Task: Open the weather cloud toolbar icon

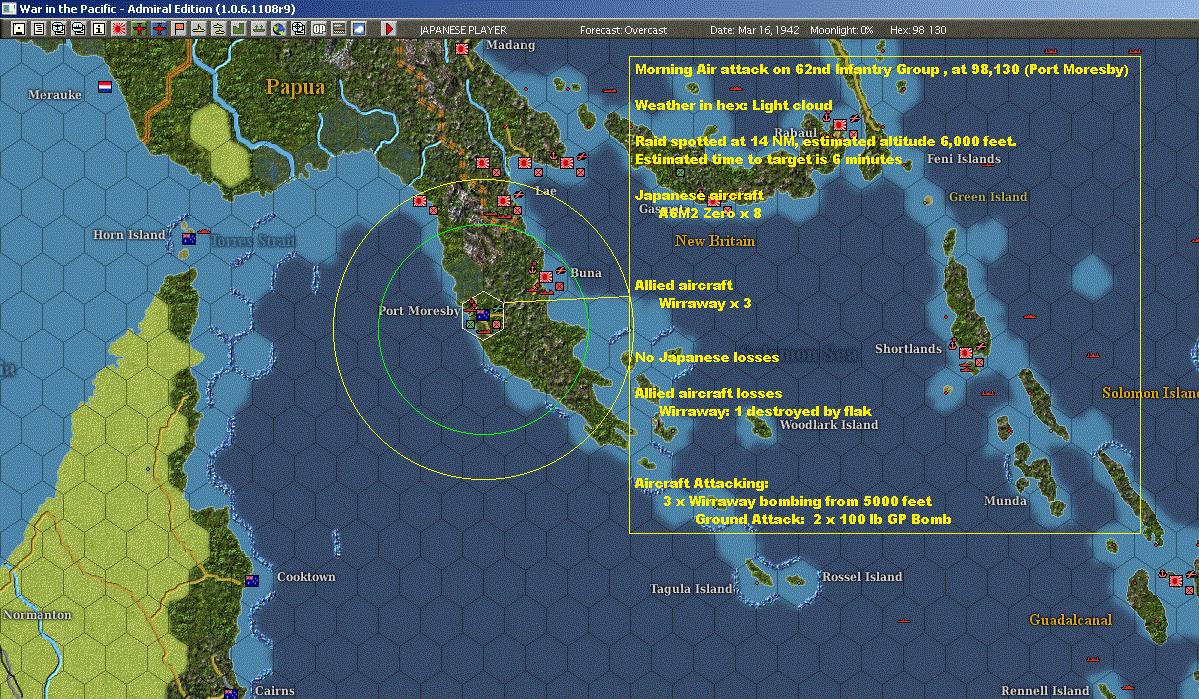Action: [x=359, y=29]
